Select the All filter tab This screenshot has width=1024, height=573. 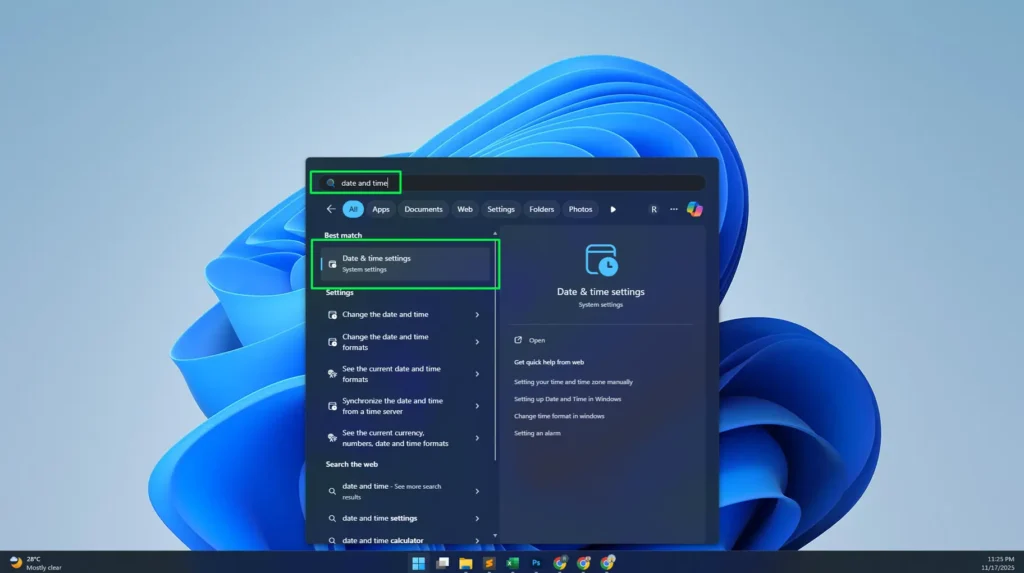tap(353, 209)
